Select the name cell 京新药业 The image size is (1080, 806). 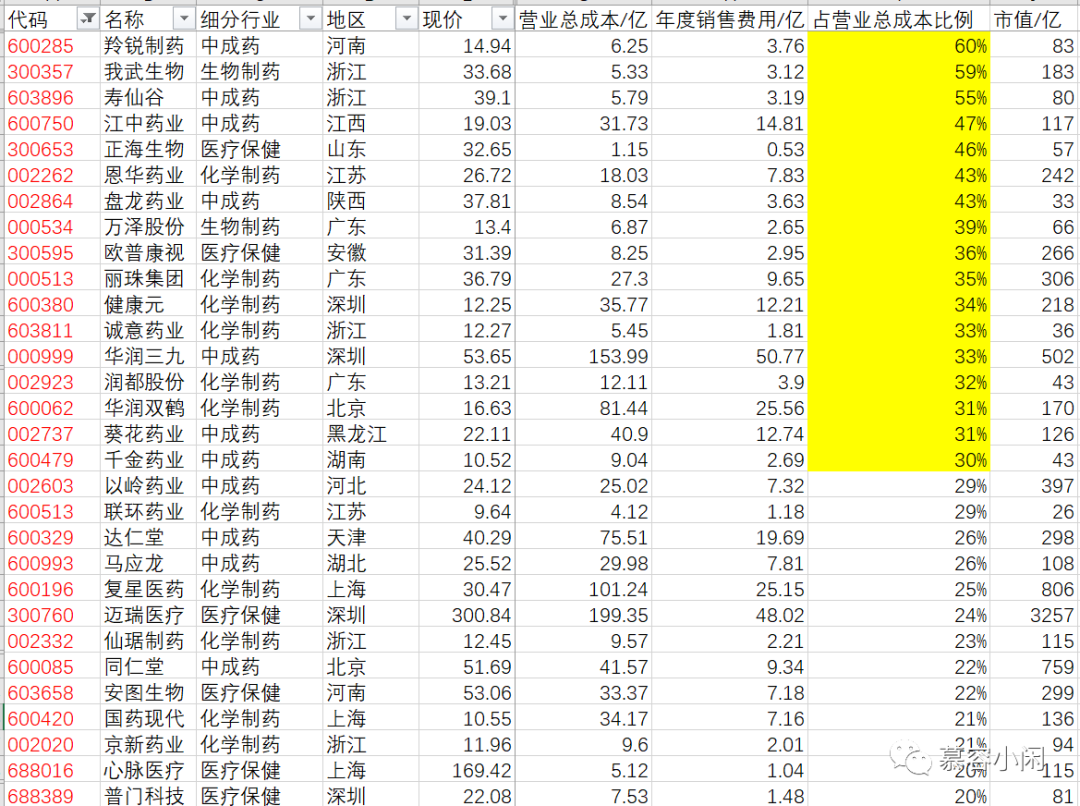[x=148, y=745]
